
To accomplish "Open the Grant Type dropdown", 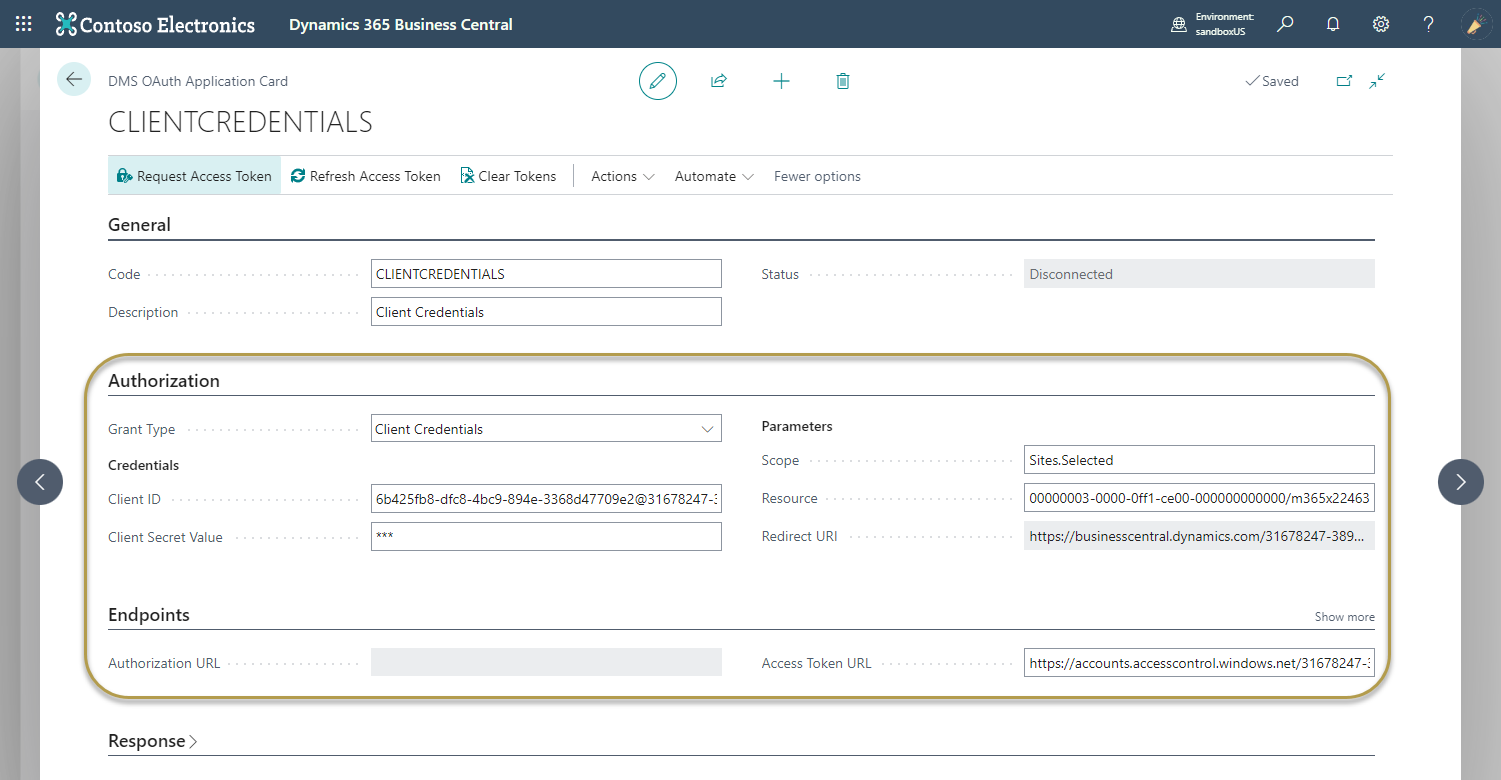I will coord(707,428).
